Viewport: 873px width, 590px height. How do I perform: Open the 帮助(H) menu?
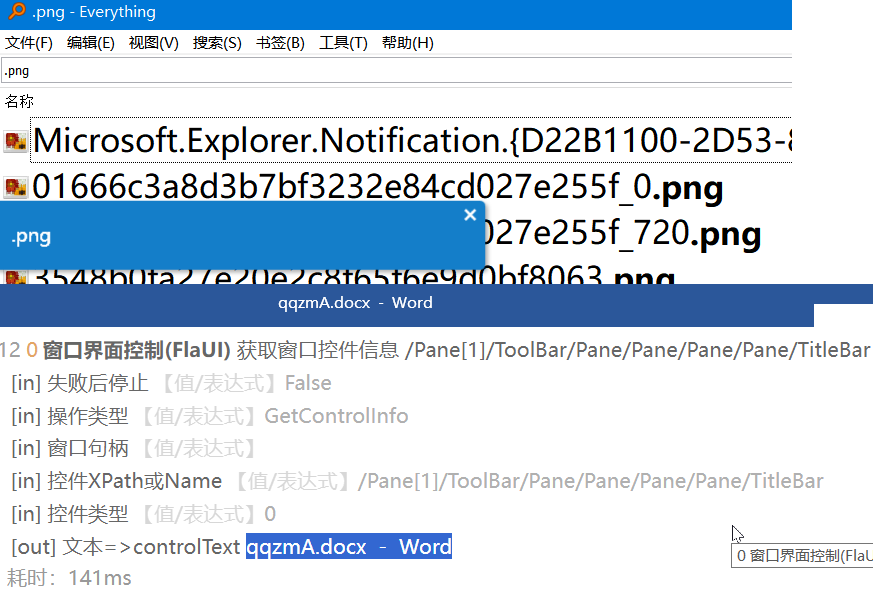[408, 43]
